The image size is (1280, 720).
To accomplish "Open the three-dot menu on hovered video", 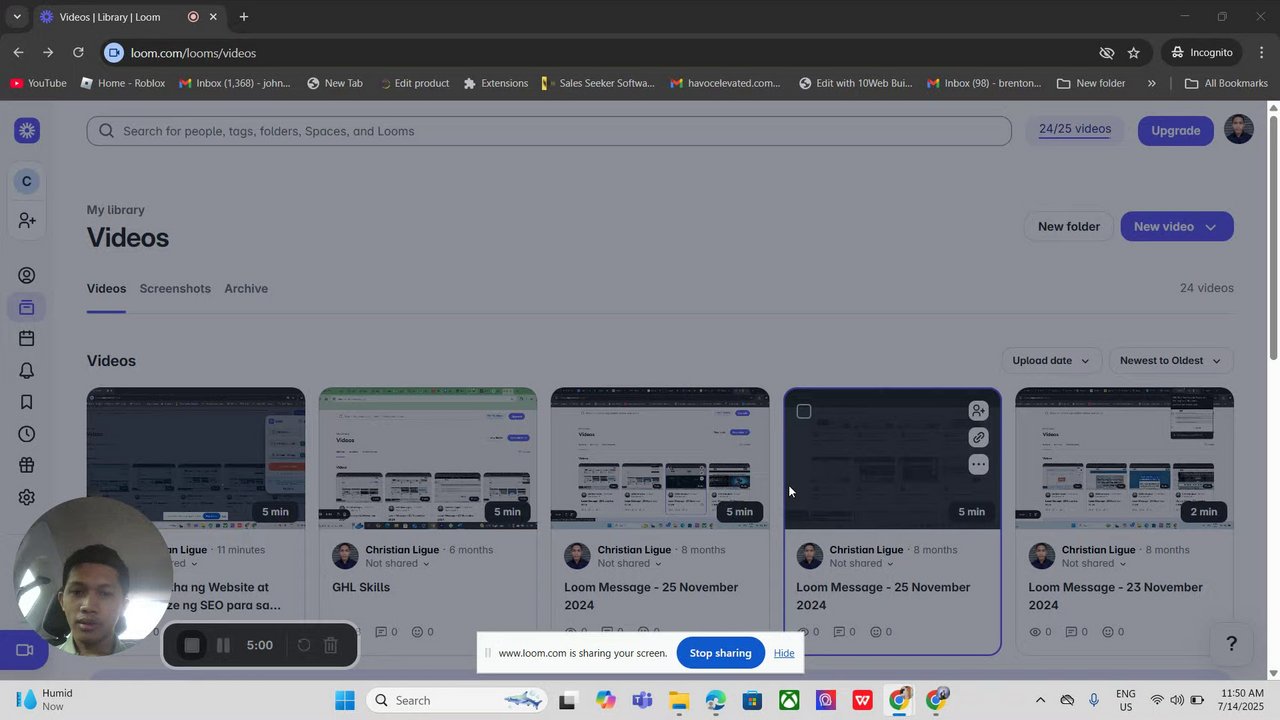I will [x=978, y=464].
